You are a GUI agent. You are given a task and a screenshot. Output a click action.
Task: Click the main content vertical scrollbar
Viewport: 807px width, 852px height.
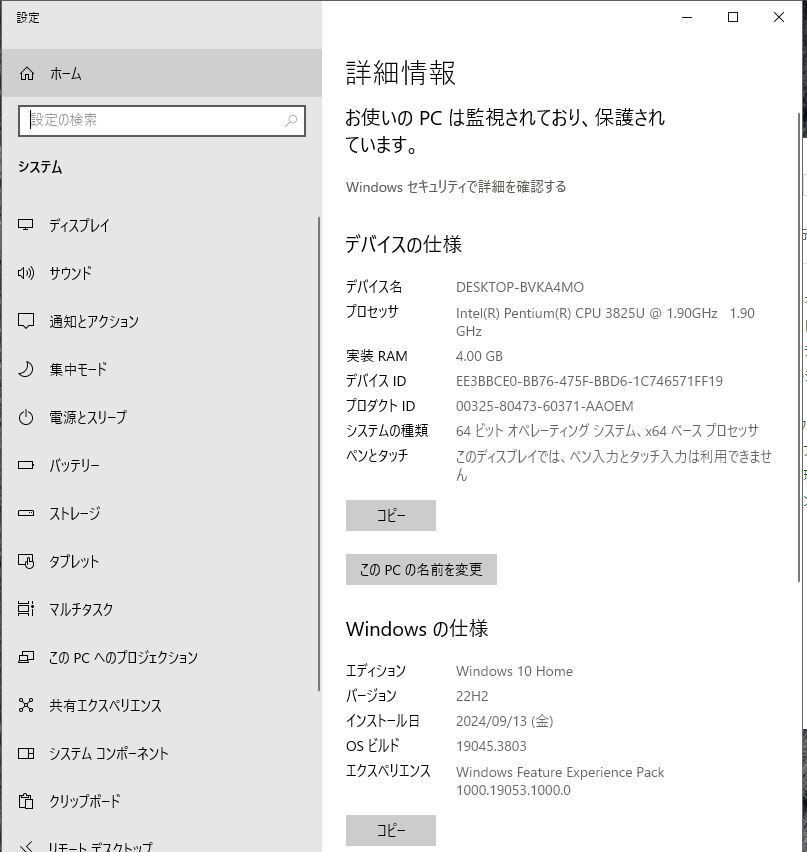pyautogui.click(x=799, y=348)
